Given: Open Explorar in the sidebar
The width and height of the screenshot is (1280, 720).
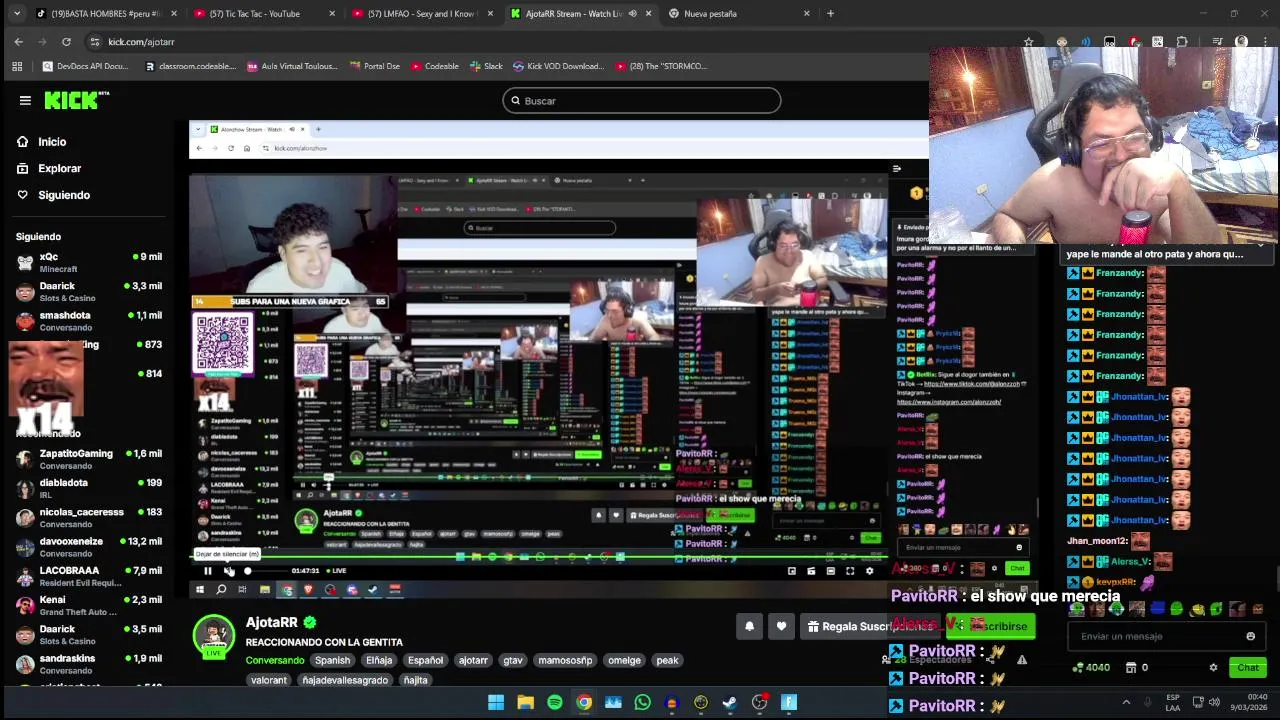Looking at the screenshot, I should [x=59, y=168].
